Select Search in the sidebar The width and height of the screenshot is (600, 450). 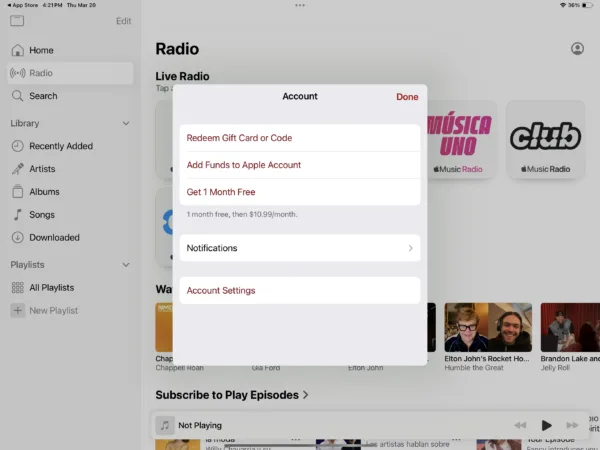[70, 96]
